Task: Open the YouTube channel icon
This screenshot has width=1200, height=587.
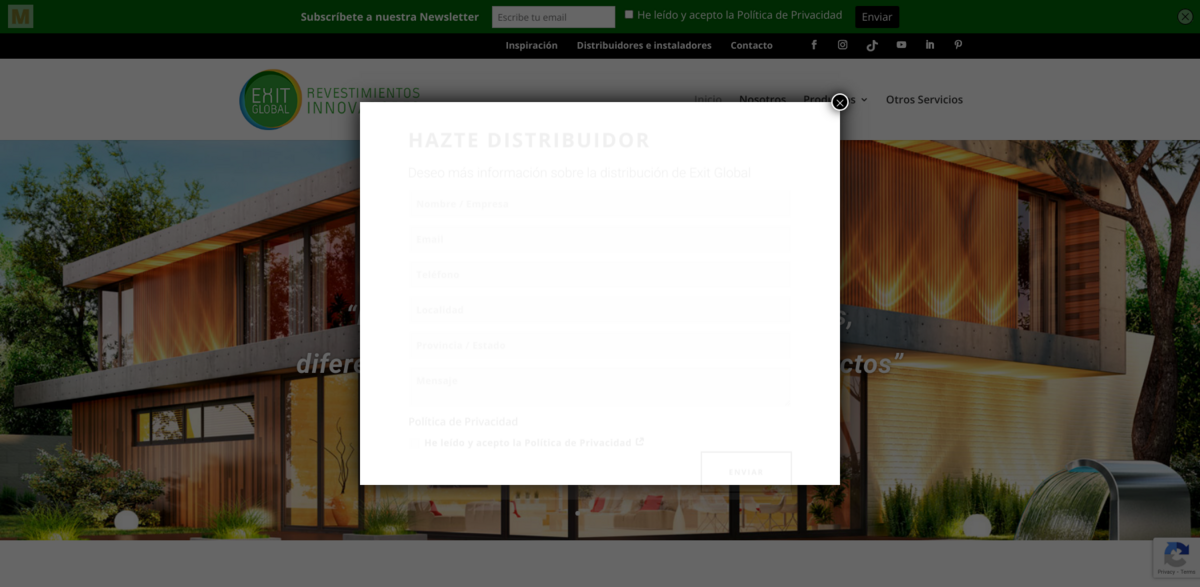Action: [901, 45]
